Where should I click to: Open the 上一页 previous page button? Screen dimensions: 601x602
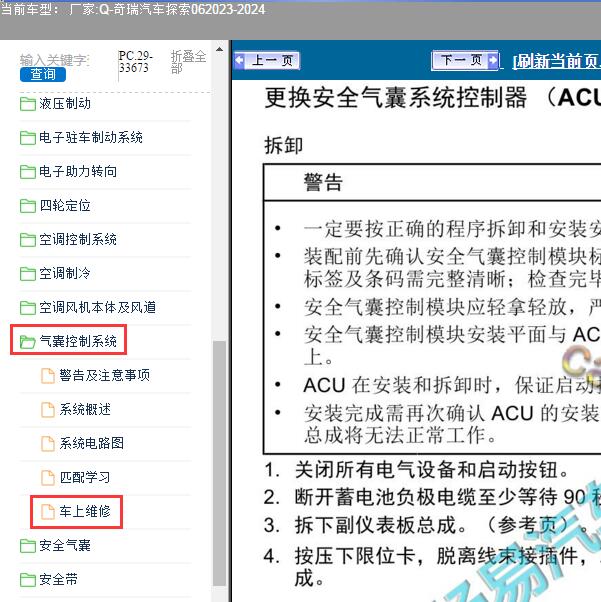(x=267, y=60)
